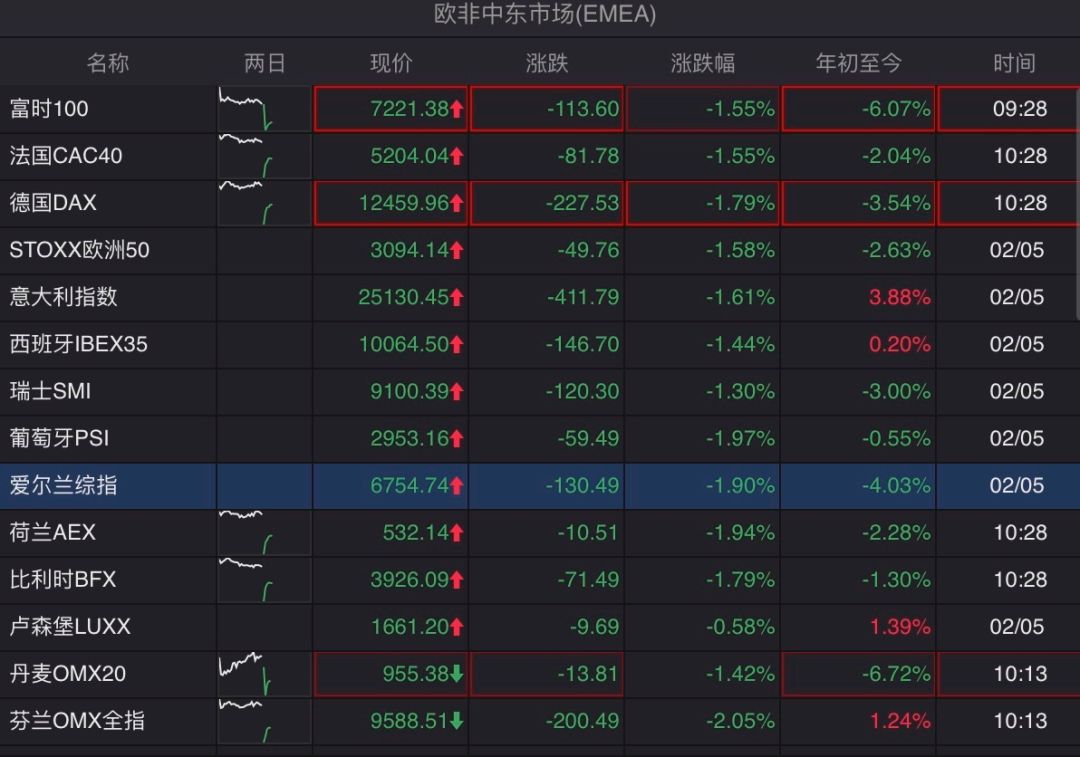Open the STOXX欧洲50 index

pos(79,250)
